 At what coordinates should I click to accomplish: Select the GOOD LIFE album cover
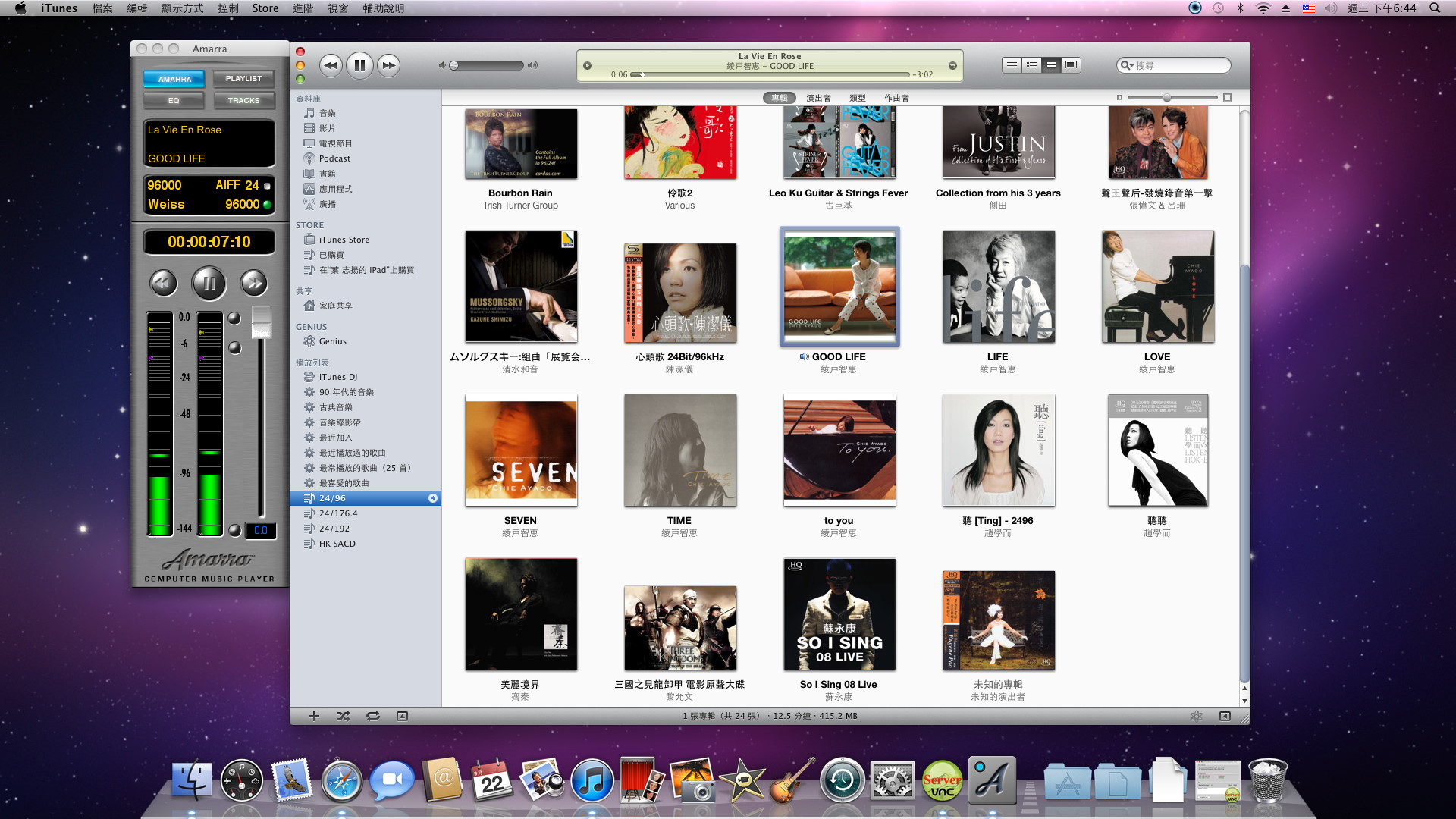click(839, 287)
